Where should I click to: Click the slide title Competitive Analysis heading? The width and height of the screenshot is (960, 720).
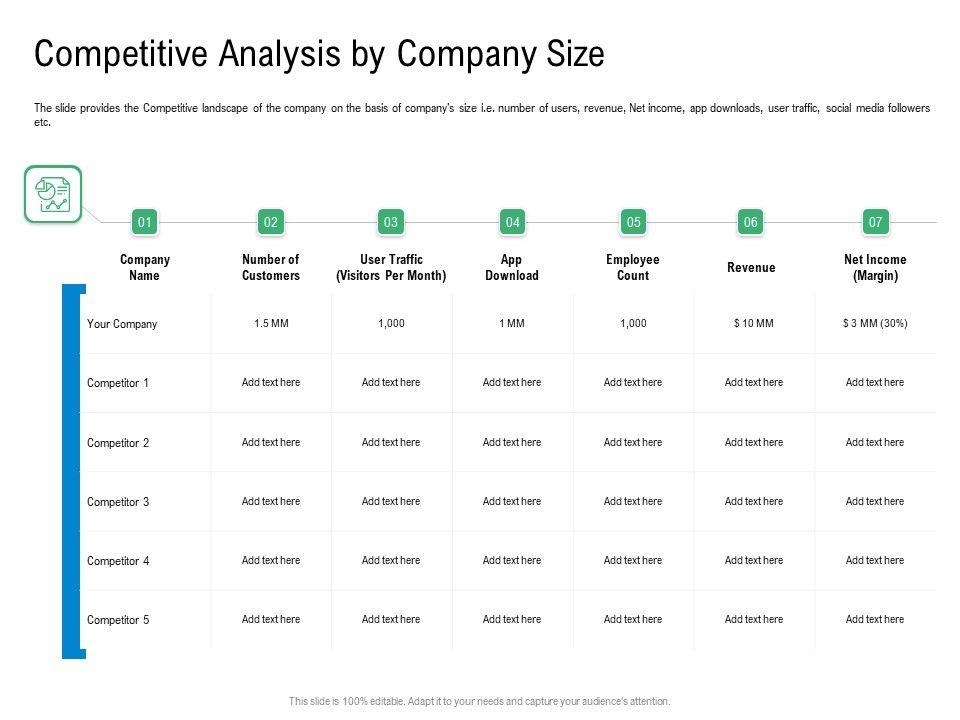click(x=319, y=54)
